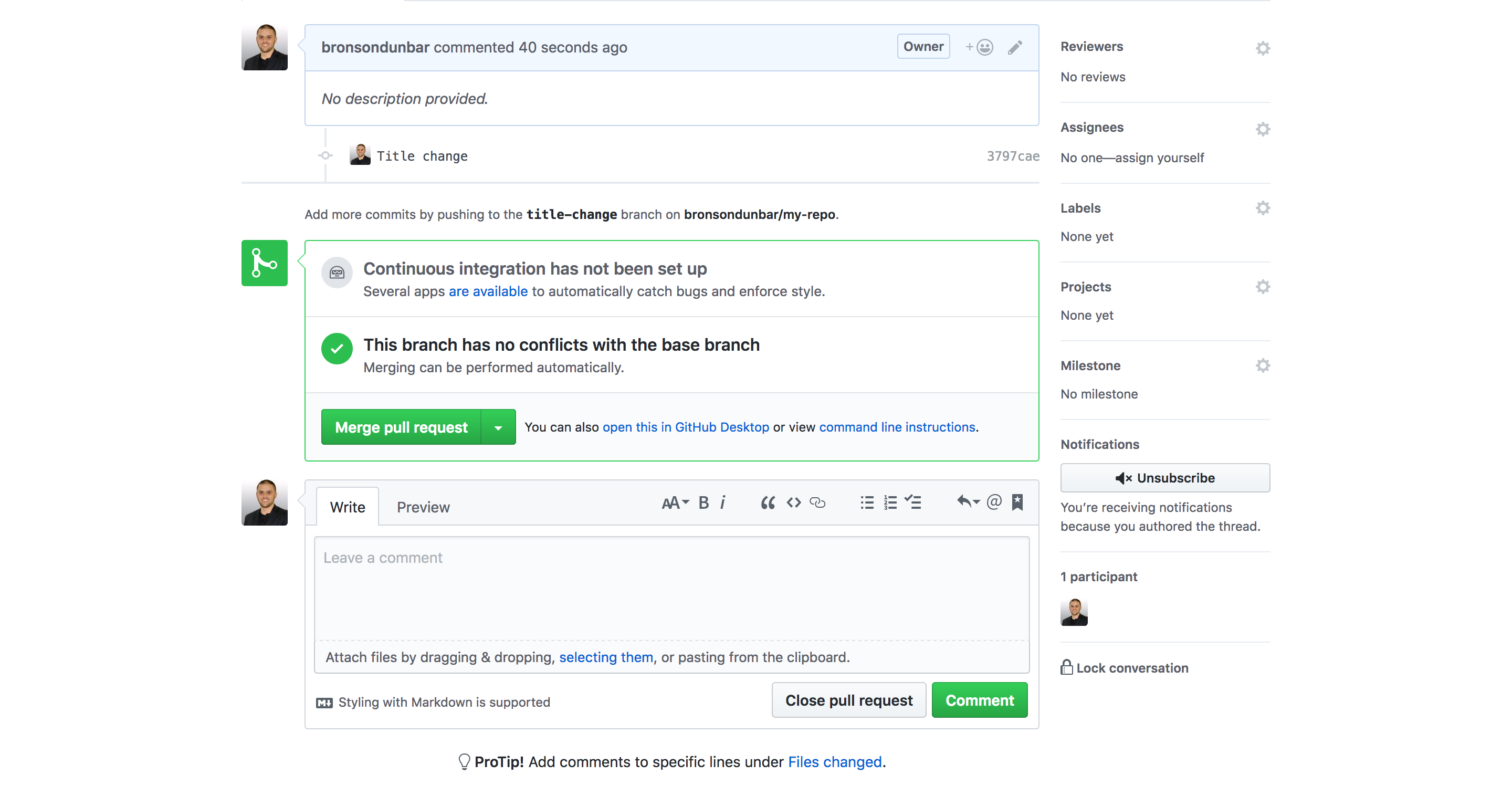Toggle Unsubscribe from notifications
1512x796 pixels.
pos(1164,478)
